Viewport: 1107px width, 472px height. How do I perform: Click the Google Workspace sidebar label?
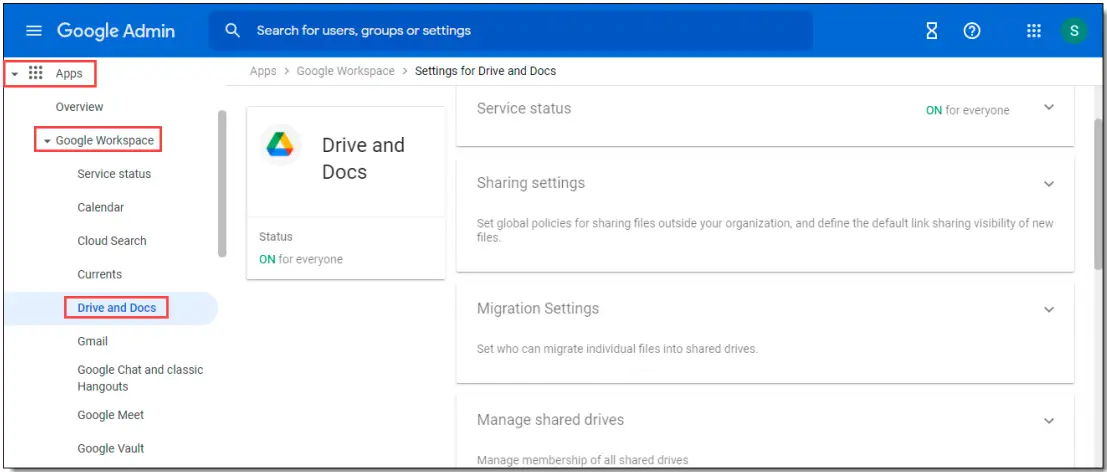tap(104, 140)
